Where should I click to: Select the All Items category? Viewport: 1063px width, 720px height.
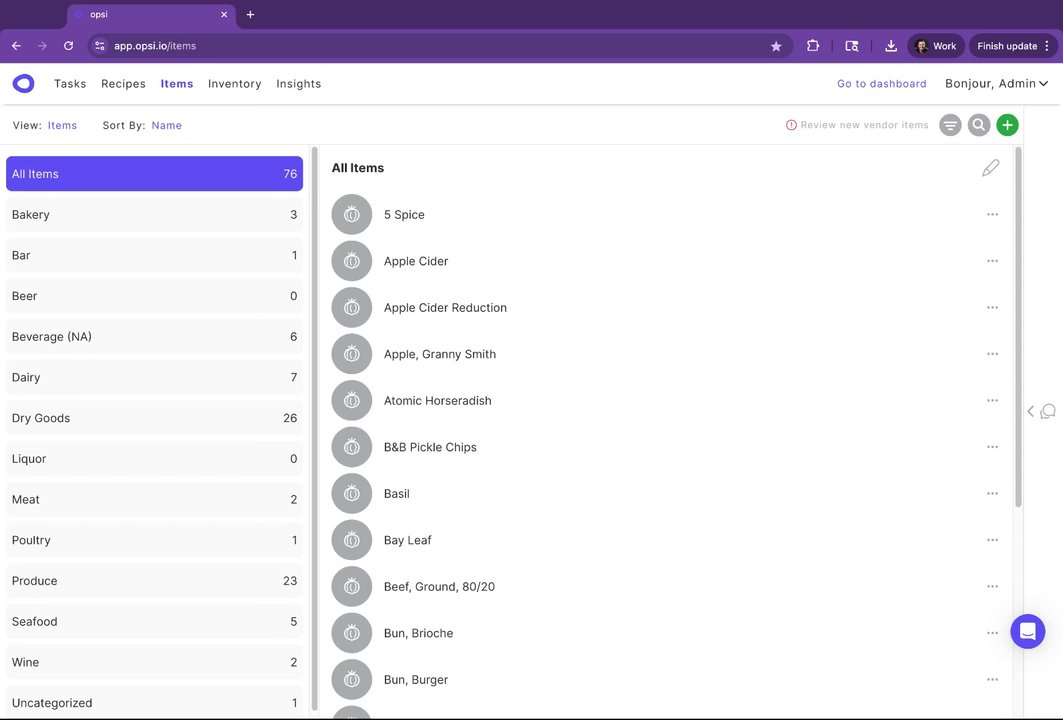155,174
